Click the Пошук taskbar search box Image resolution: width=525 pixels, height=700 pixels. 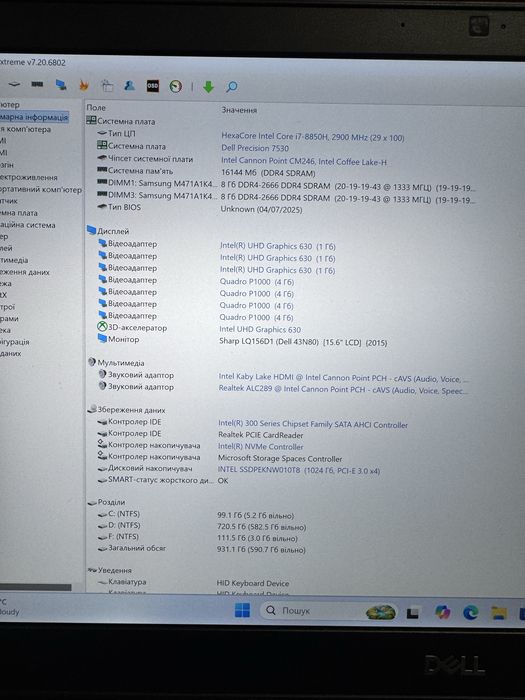329,611
